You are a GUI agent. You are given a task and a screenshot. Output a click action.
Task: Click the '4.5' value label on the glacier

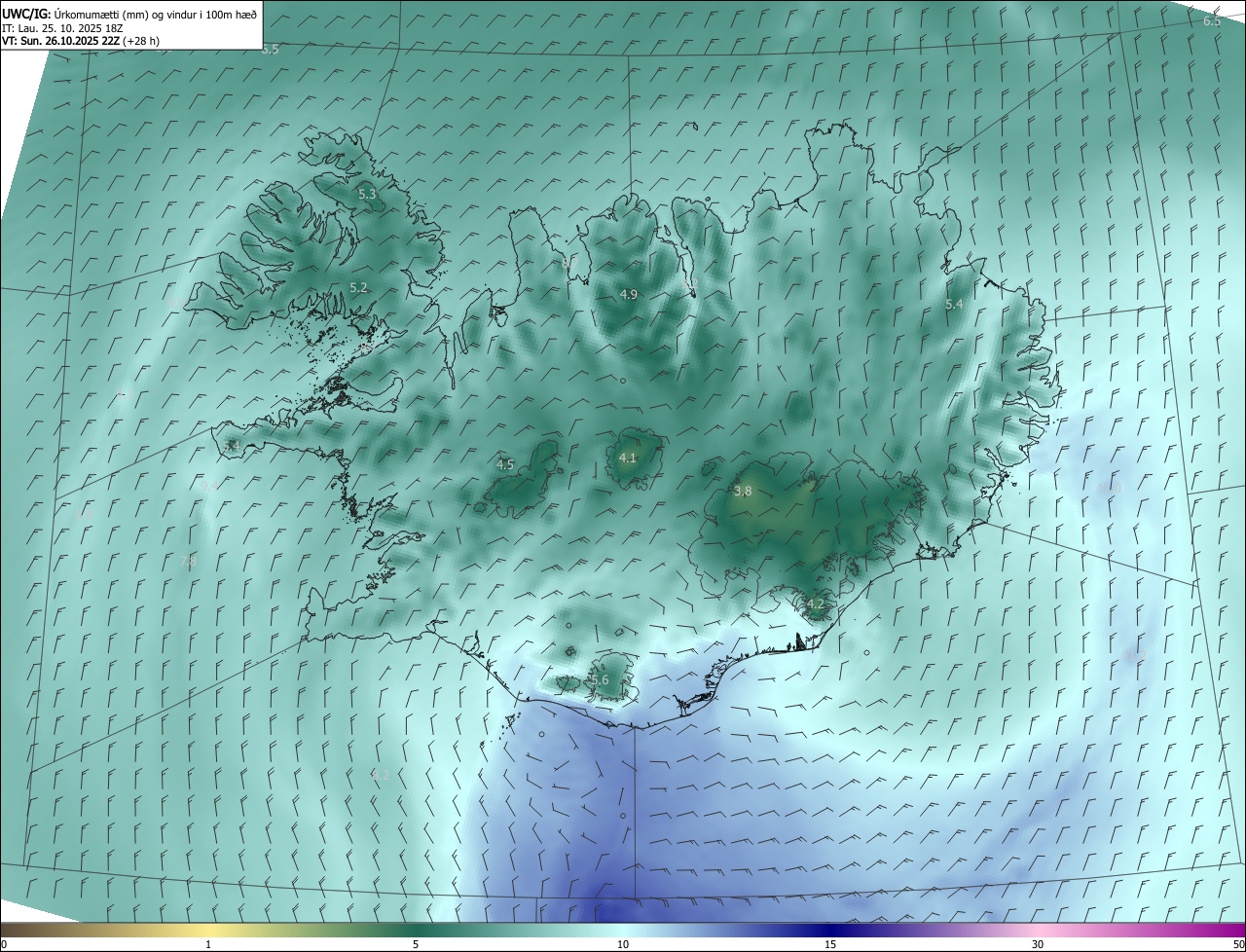[504, 465]
